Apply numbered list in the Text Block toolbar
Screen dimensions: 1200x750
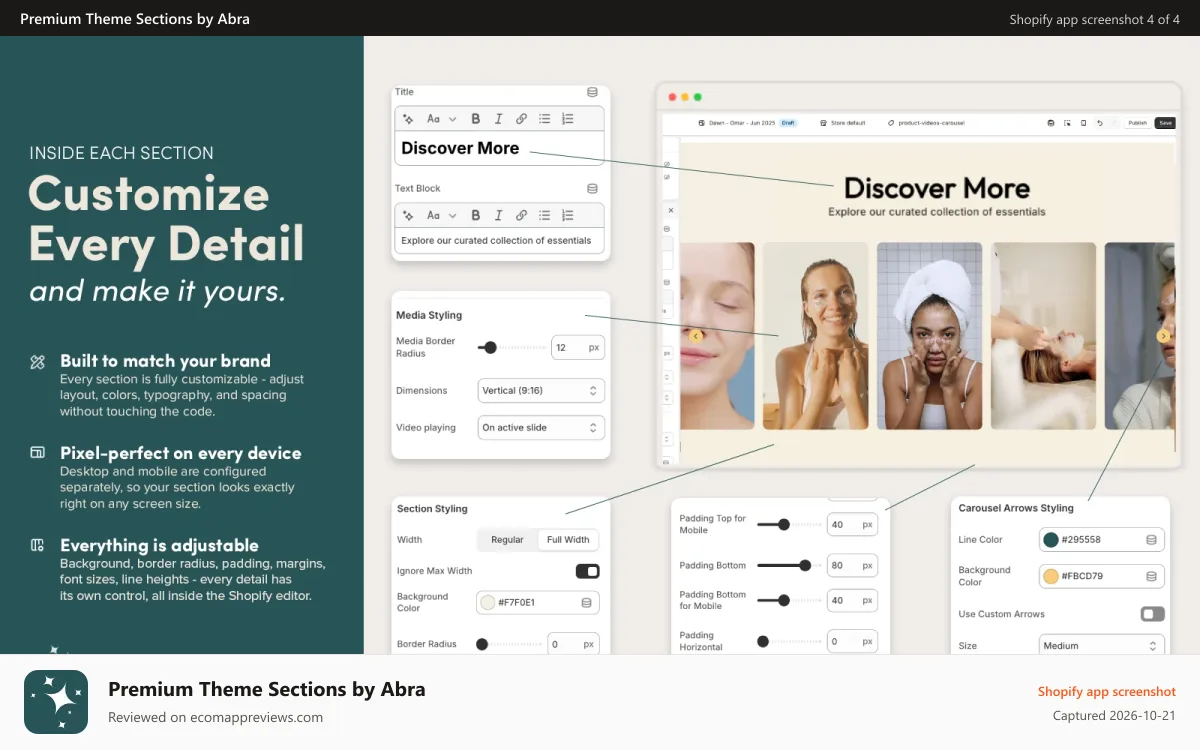click(x=567, y=215)
